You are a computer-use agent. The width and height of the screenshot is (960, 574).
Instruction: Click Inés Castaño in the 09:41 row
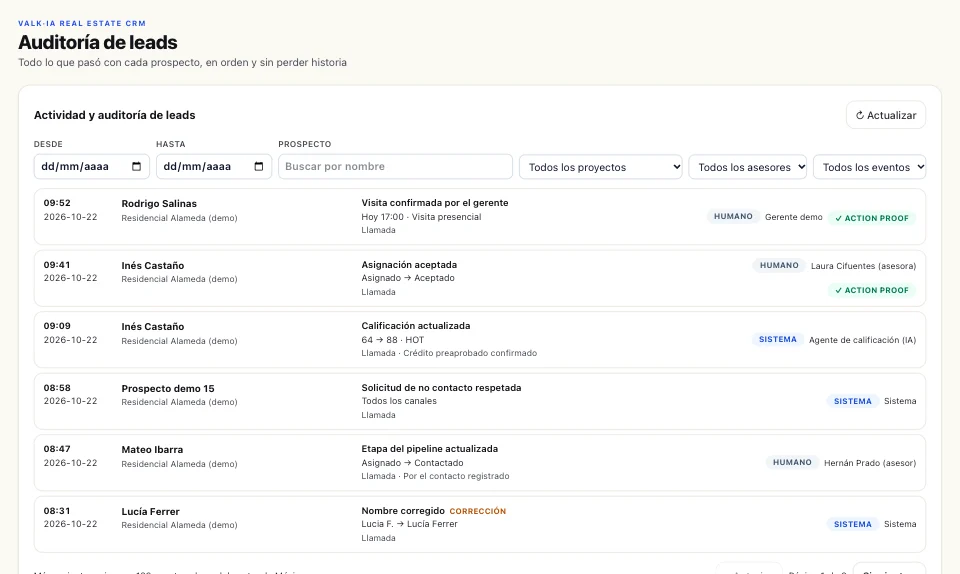pos(152,266)
